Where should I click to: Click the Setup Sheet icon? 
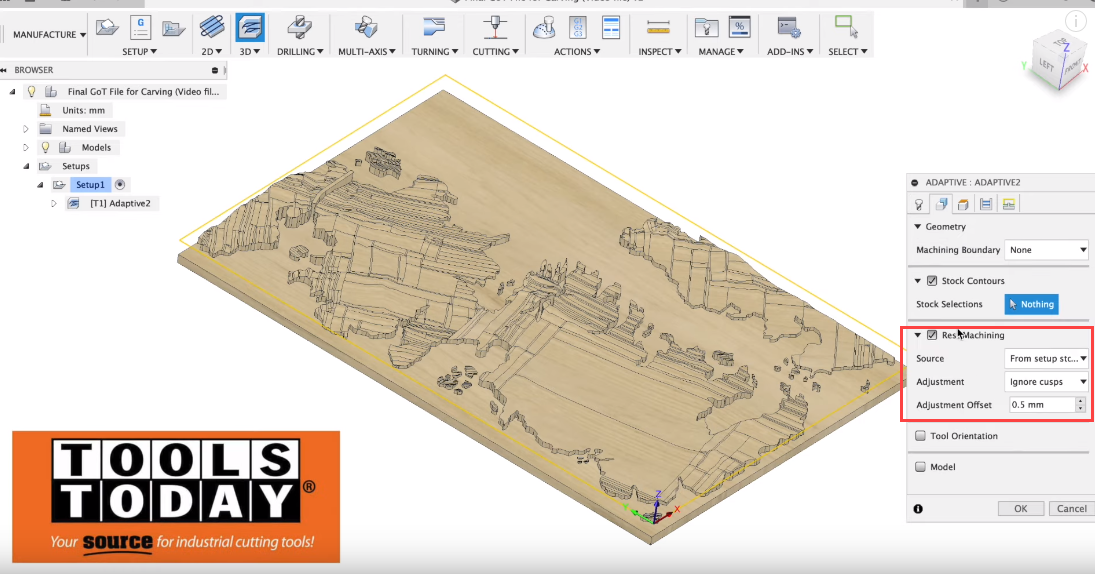[611, 28]
